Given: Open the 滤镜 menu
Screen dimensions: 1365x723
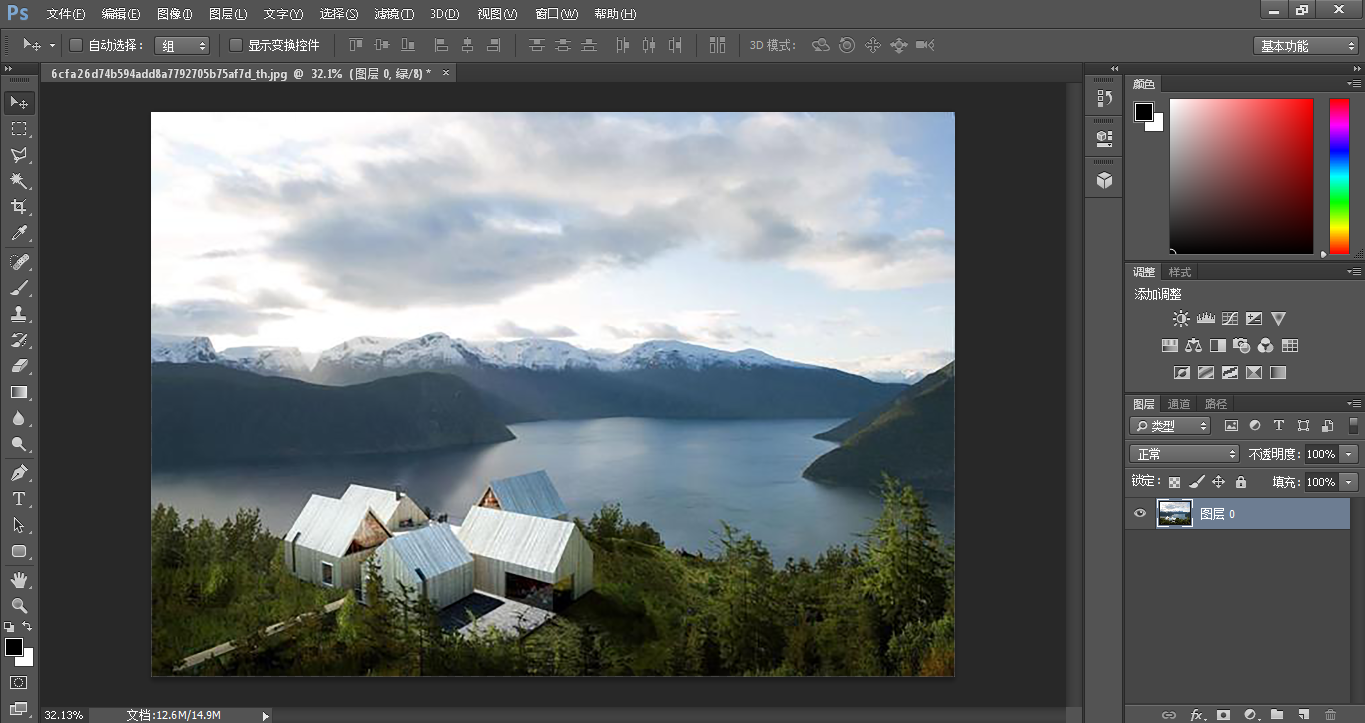Looking at the screenshot, I should tap(393, 14).
